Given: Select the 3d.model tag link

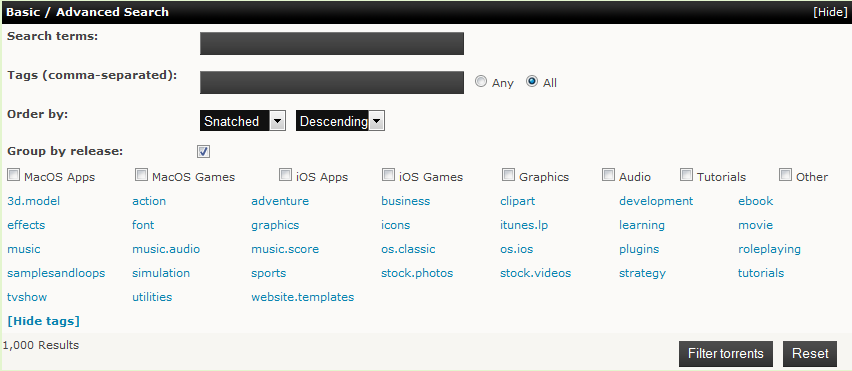Looking at the screenshot, I should coord(34,201).
